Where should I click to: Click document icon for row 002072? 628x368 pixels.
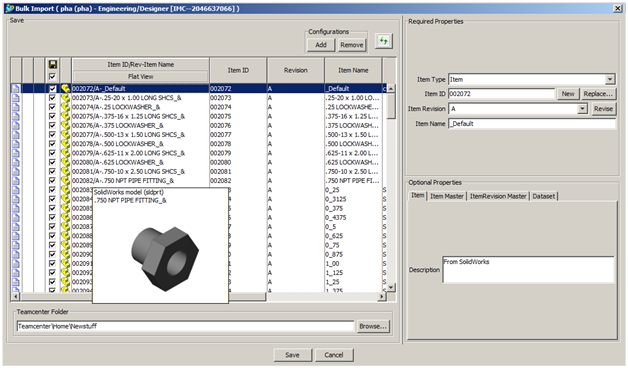(16, 88)
